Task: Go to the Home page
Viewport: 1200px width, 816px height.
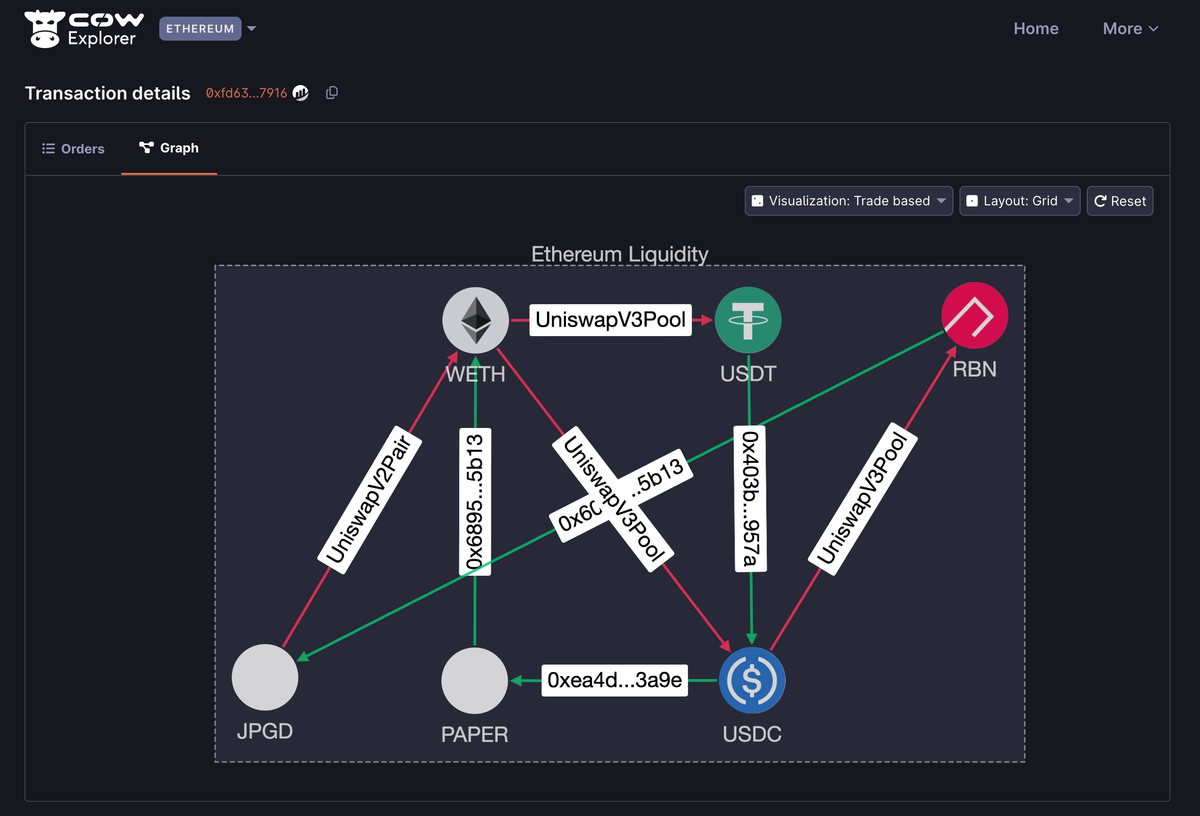Action: coord(1036,29)
